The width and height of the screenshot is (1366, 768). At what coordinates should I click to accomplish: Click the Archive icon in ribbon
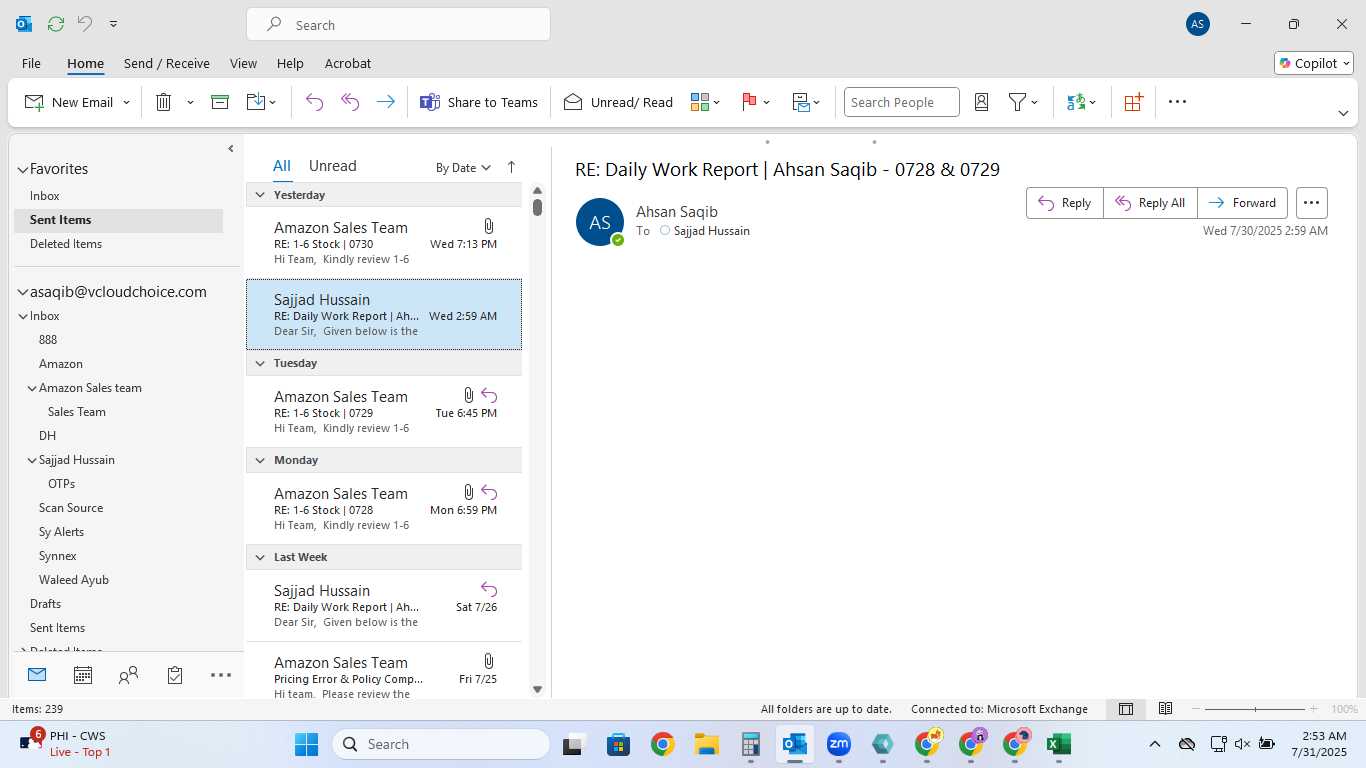click(220, 102)
